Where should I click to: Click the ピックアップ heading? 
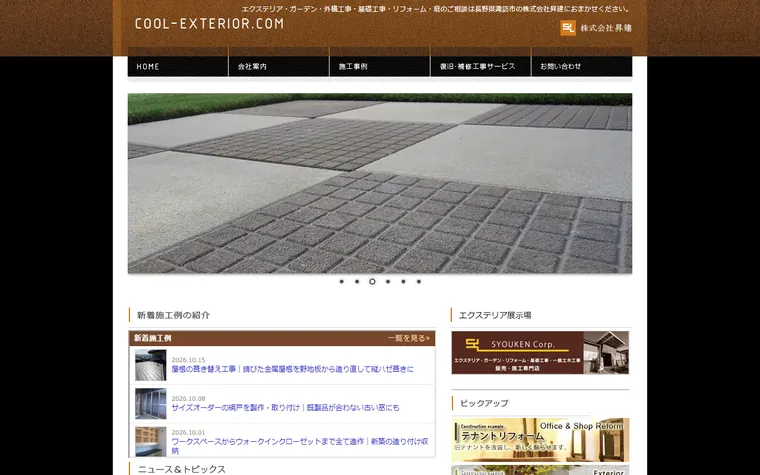tap(484, 403)
